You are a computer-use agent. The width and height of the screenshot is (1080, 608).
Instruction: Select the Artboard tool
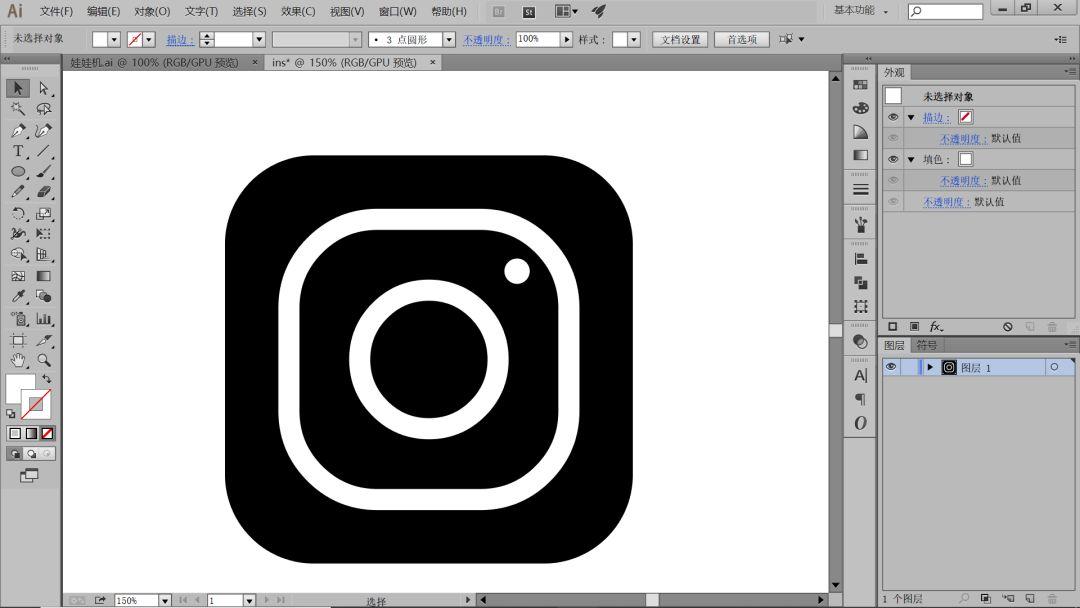click(x=18, y=340)
